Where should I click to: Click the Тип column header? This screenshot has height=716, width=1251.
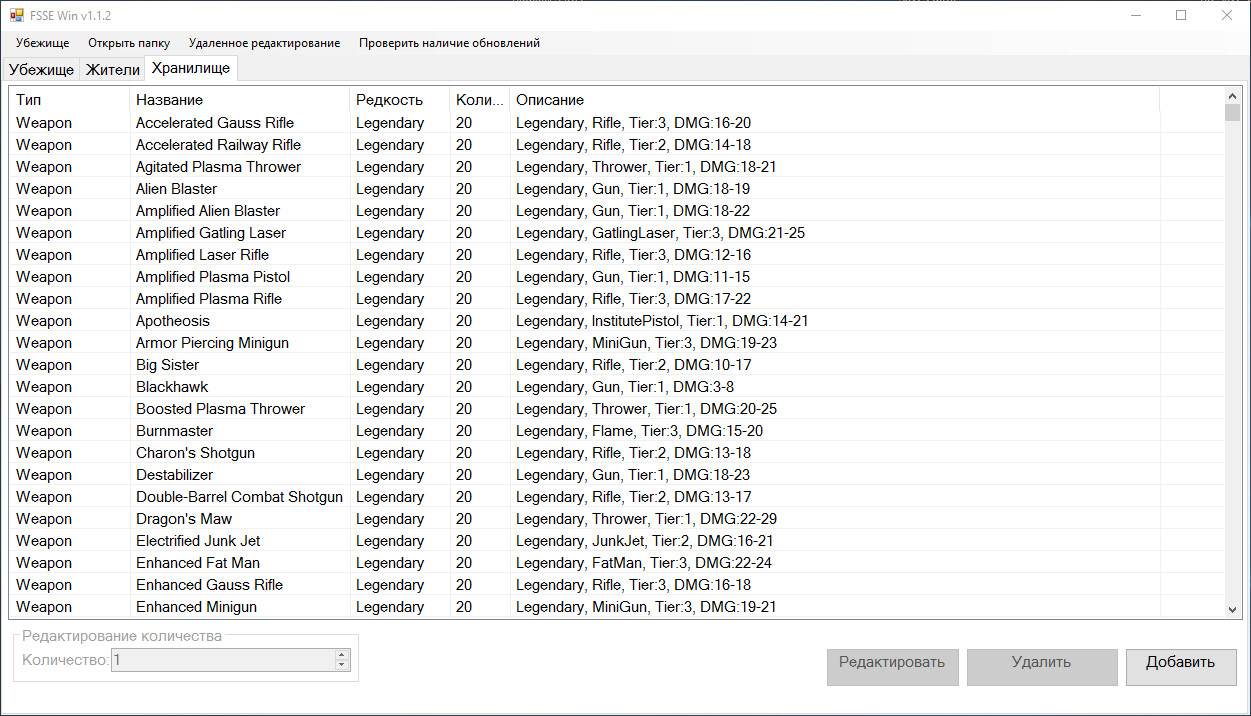(69, 100)
